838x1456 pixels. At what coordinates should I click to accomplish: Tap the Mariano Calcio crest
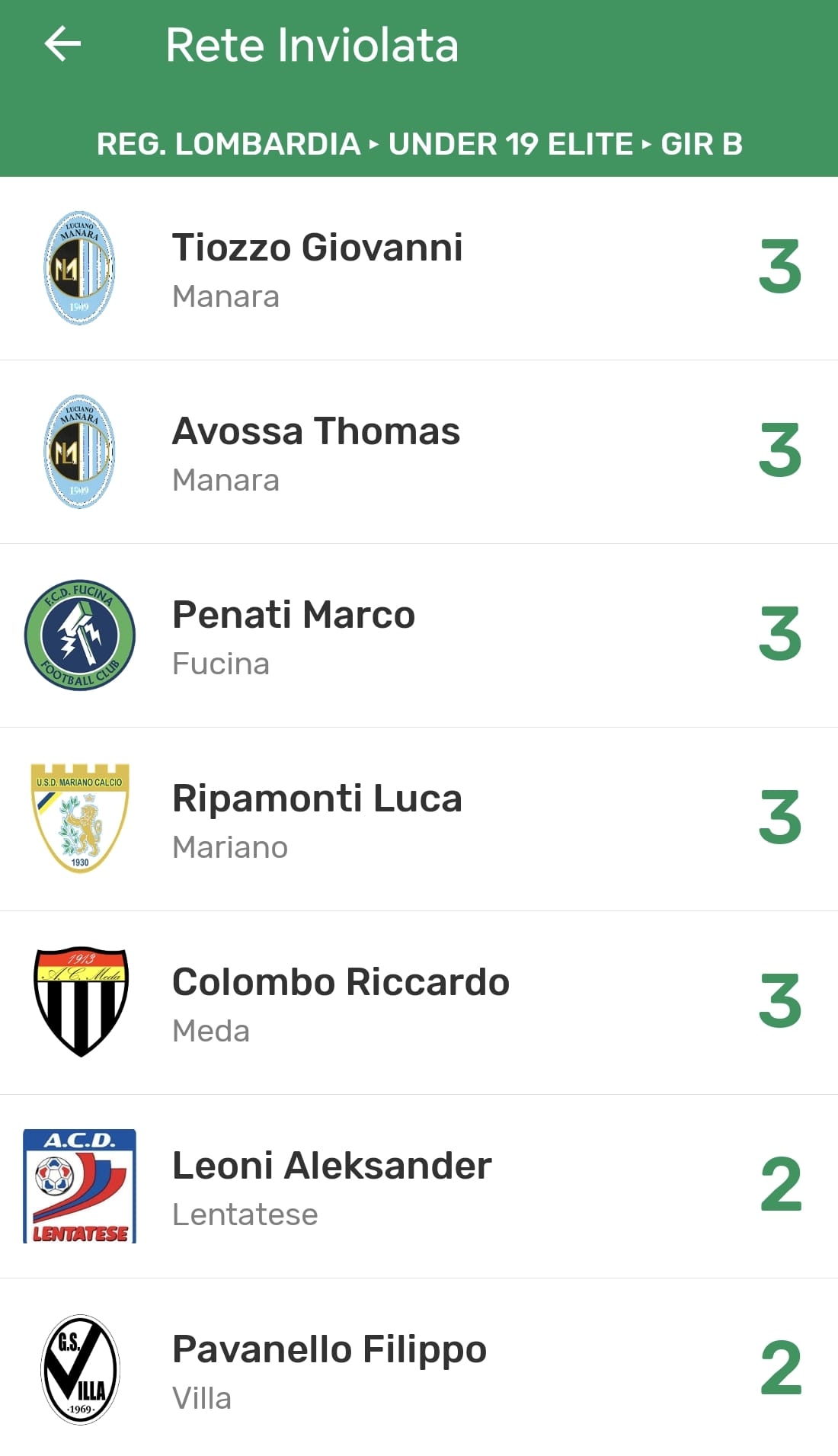point(80,818)
